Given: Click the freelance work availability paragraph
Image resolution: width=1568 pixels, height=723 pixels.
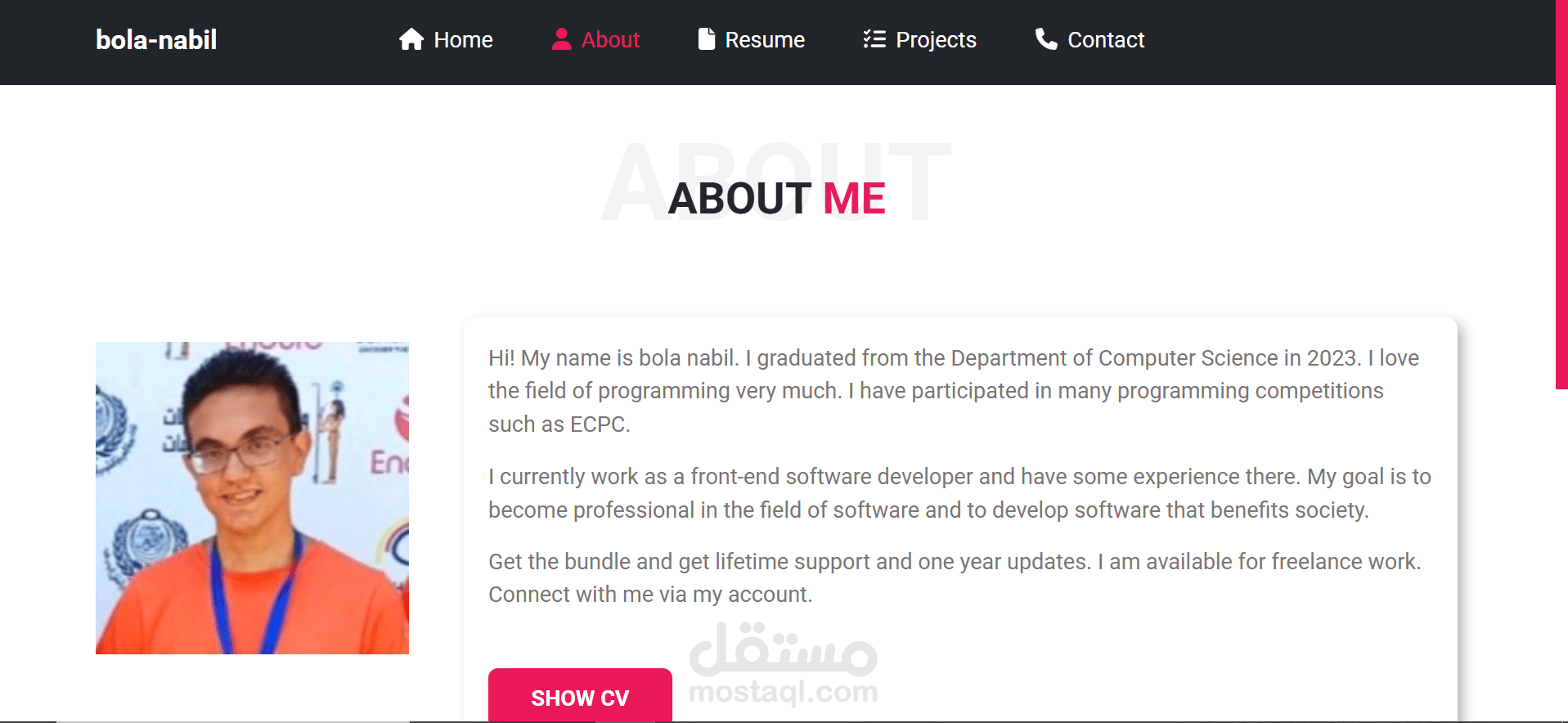Looking at the screenshot, I should point(955,577).
